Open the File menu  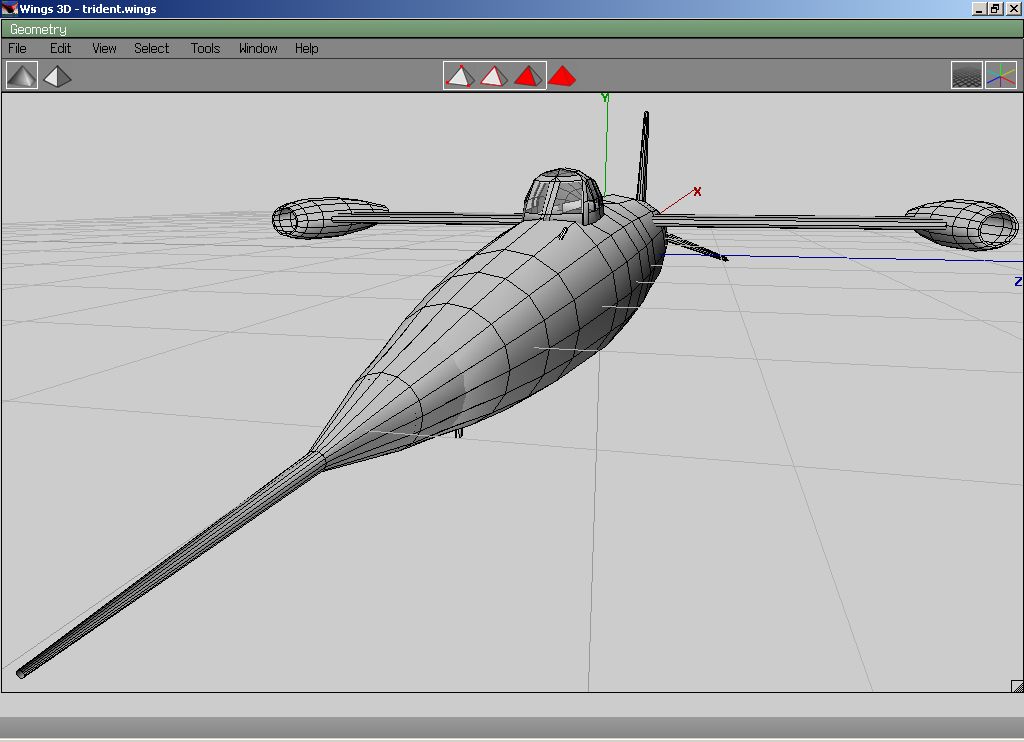pyautogui.click(x=18, y=48)
